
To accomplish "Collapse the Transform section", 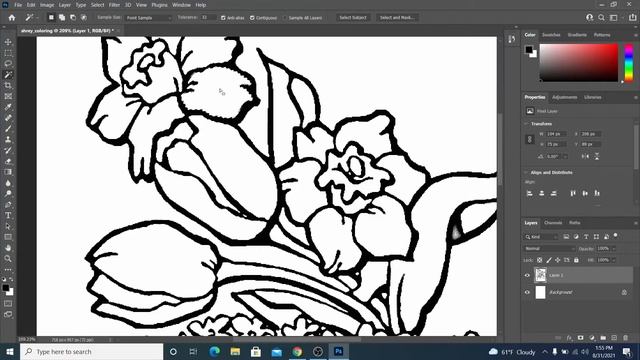I will point(526,124).
